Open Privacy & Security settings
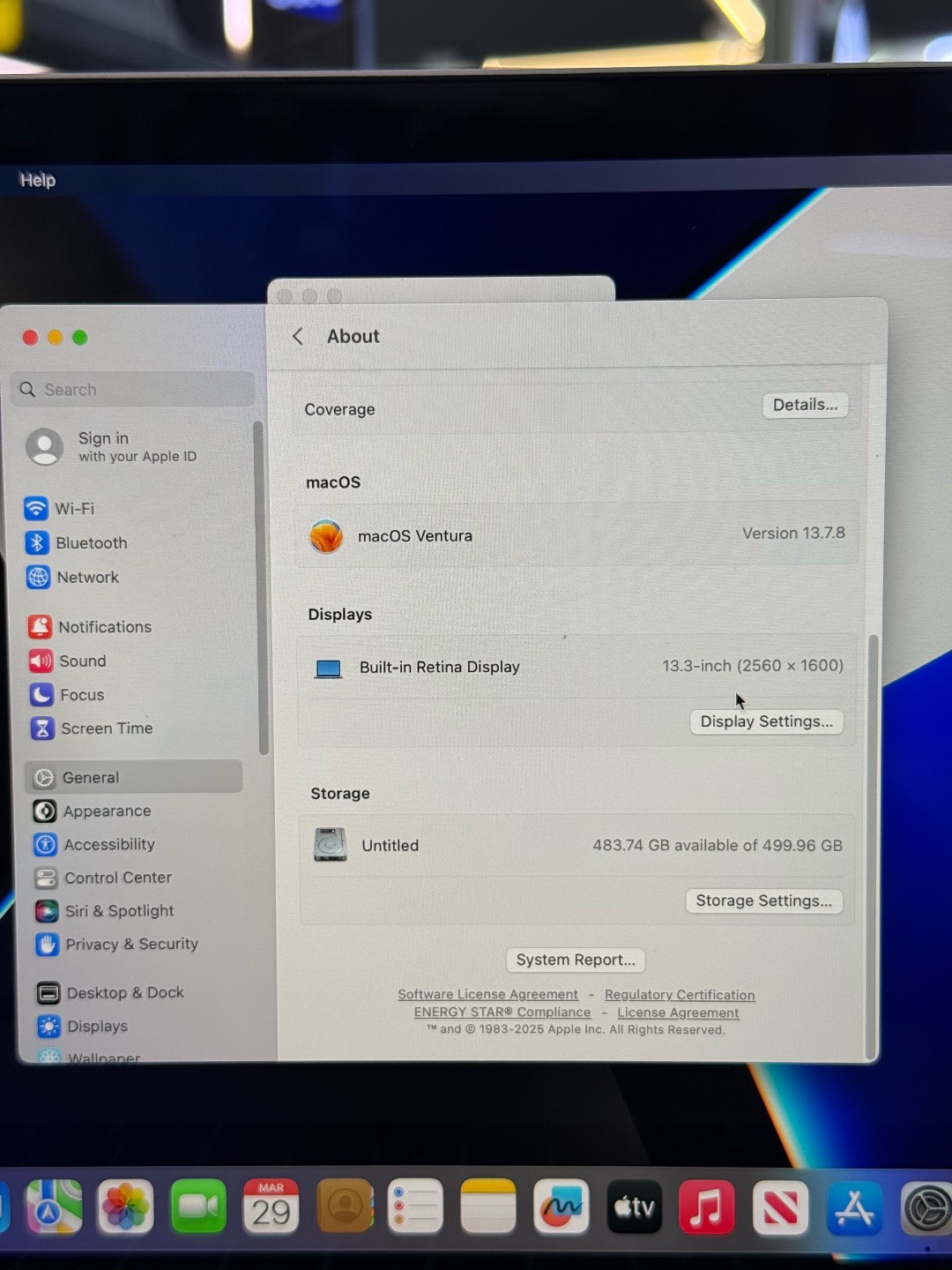The height and width of the screenshot is (1270, 952). 116,945
